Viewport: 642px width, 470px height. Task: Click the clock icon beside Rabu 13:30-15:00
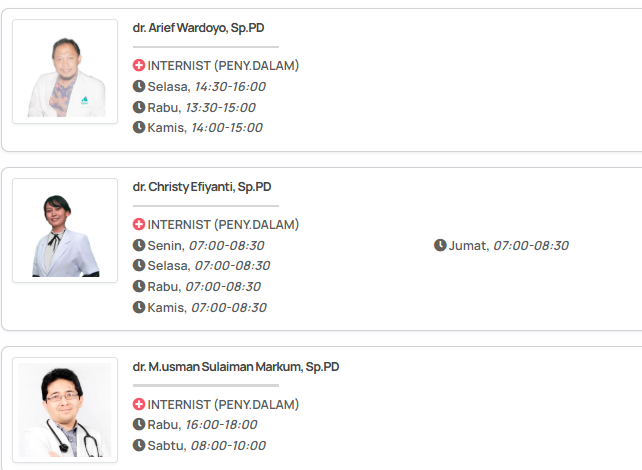[139, 107]
